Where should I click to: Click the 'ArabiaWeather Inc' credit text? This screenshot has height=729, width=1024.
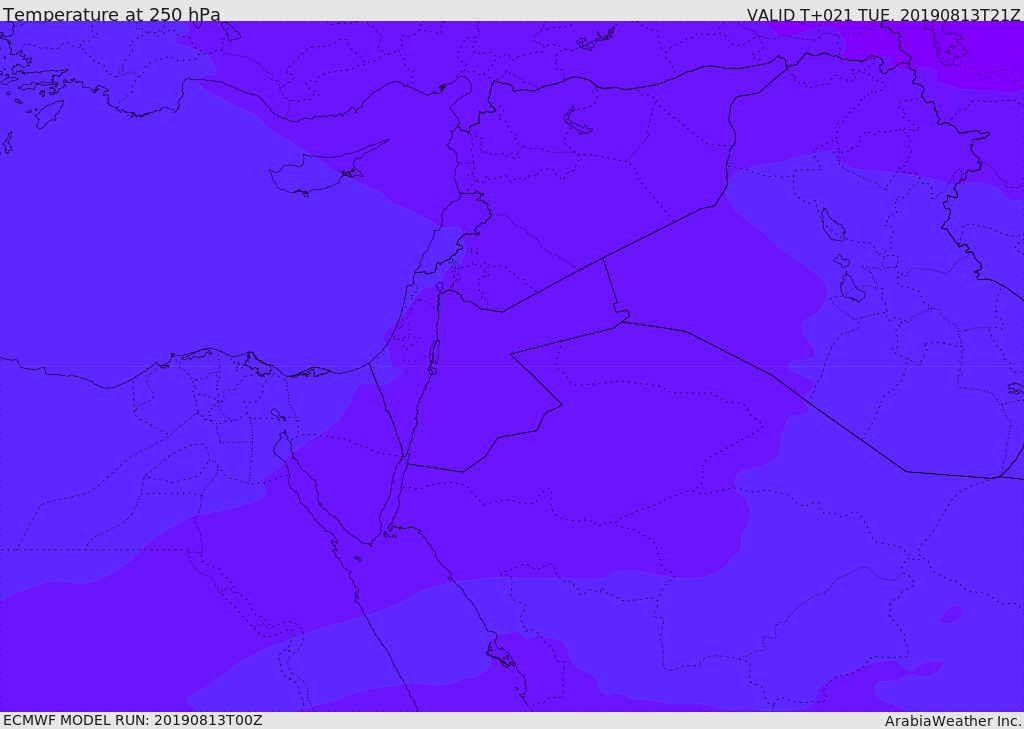tap(953, 721)
